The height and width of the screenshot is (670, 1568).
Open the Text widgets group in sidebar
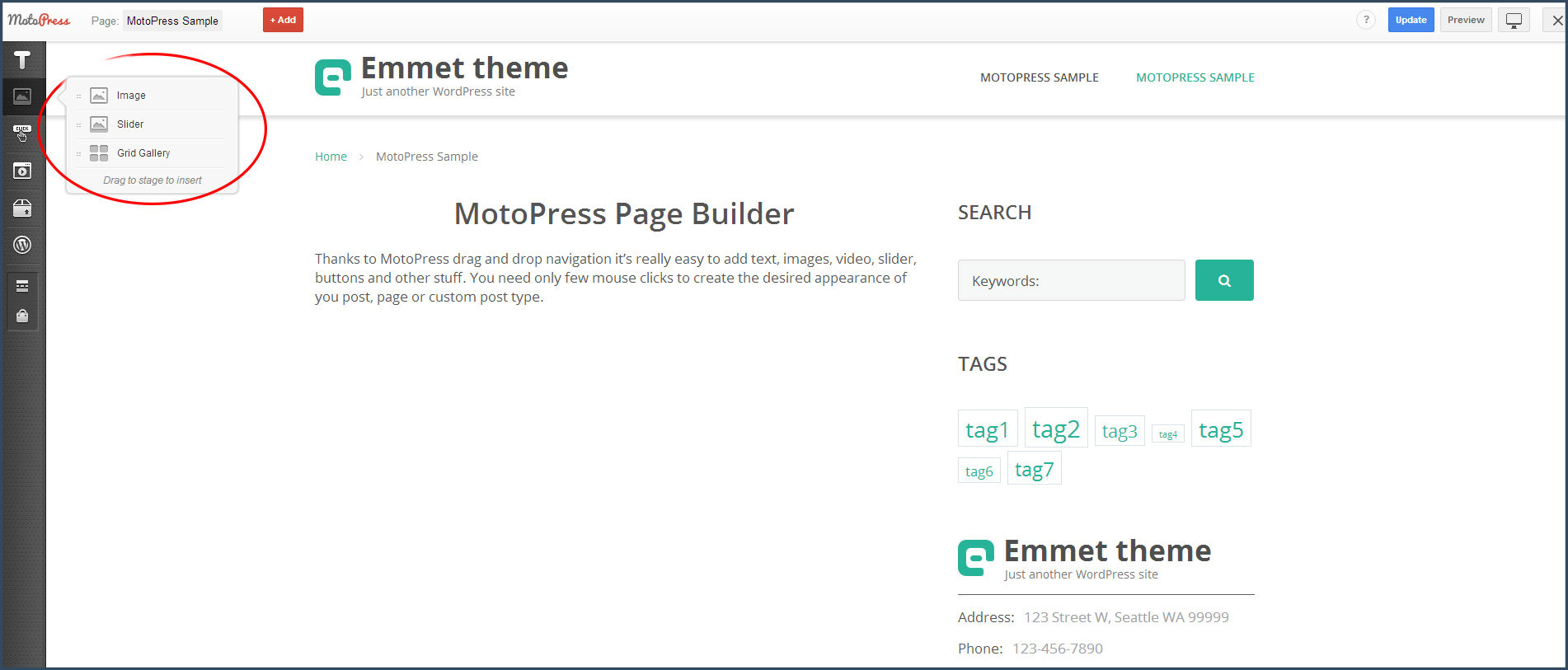[22, 59]
